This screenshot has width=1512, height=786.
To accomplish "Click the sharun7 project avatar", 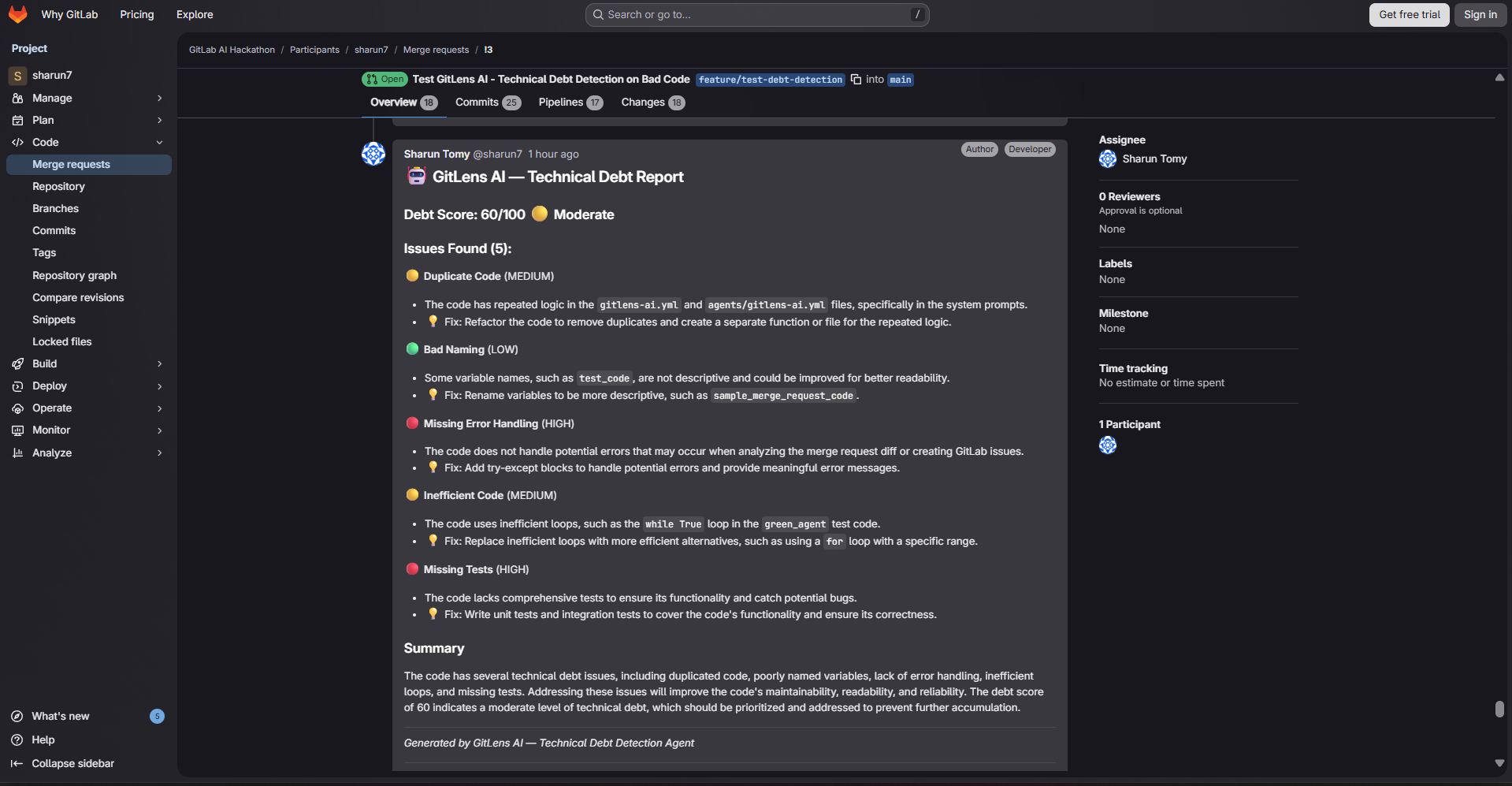I will [x=17, y=76].
